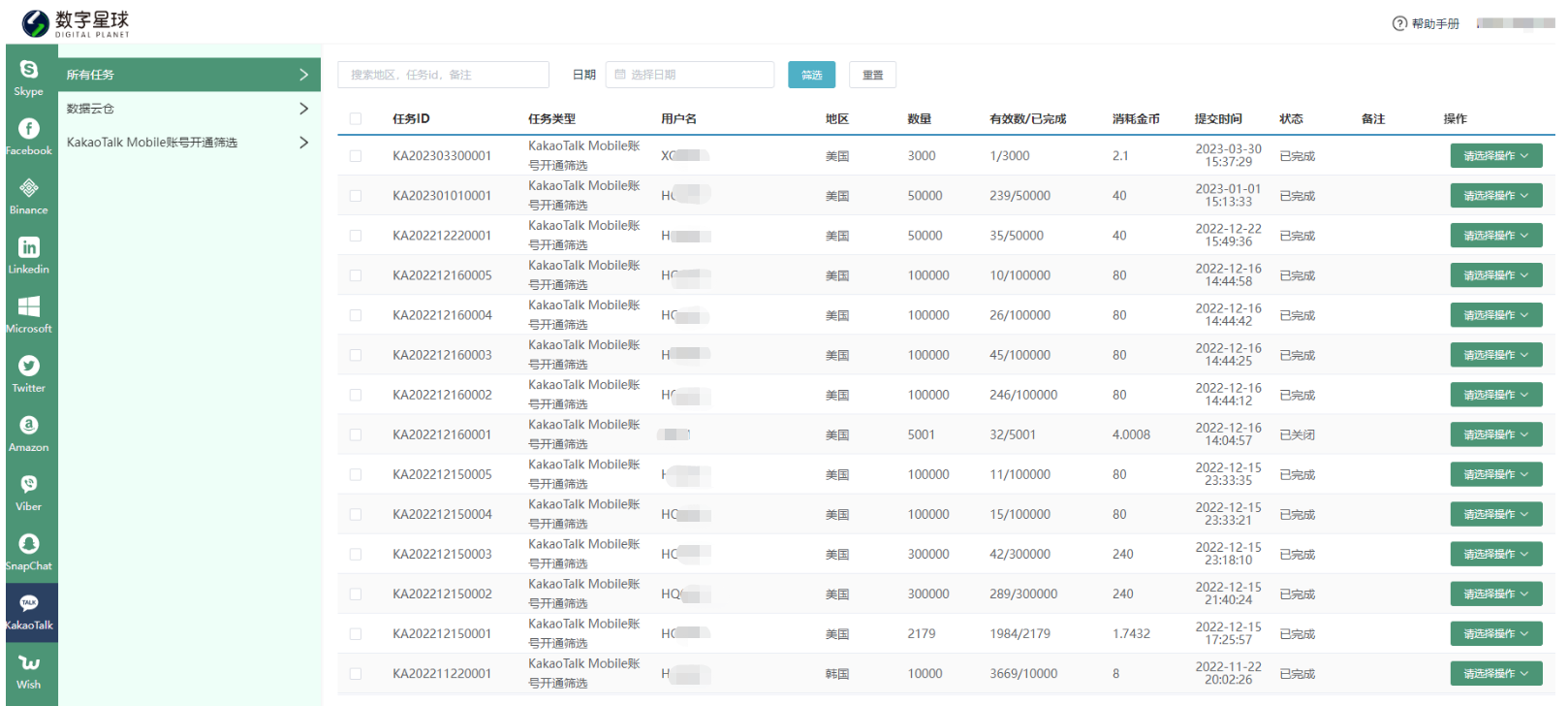
Task: Check the row for task KA202212150003
Action: (356, 554)
